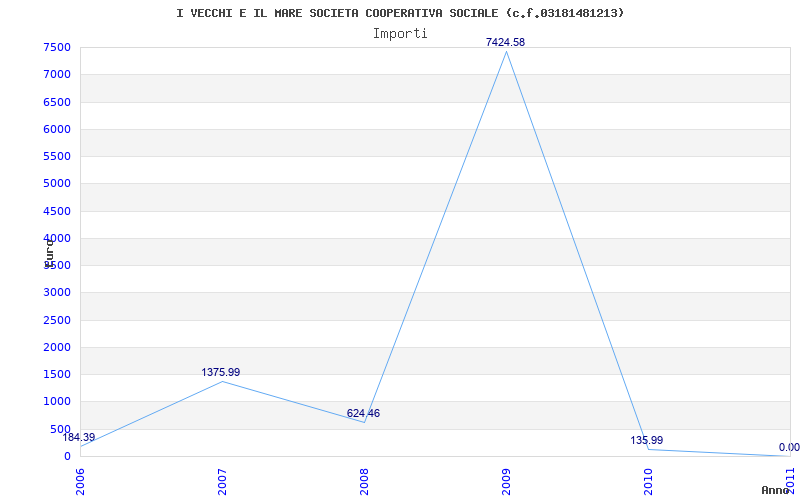Click the 7424.58 peak data label

pyautogui.click(x=505, y=42)
